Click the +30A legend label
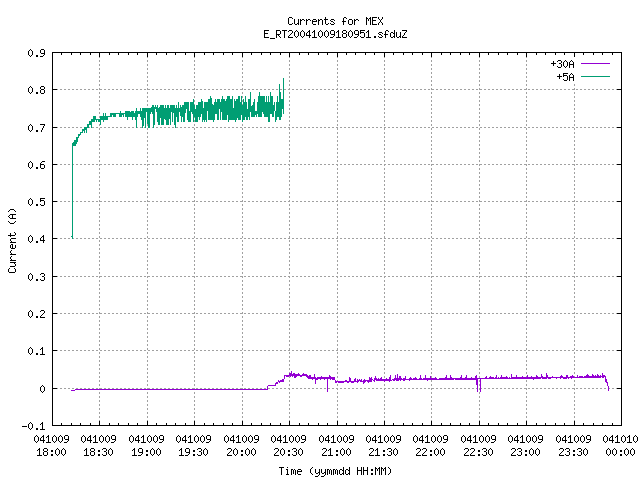The height and width of the screenshot is (480, 640). tap(562, 64)
